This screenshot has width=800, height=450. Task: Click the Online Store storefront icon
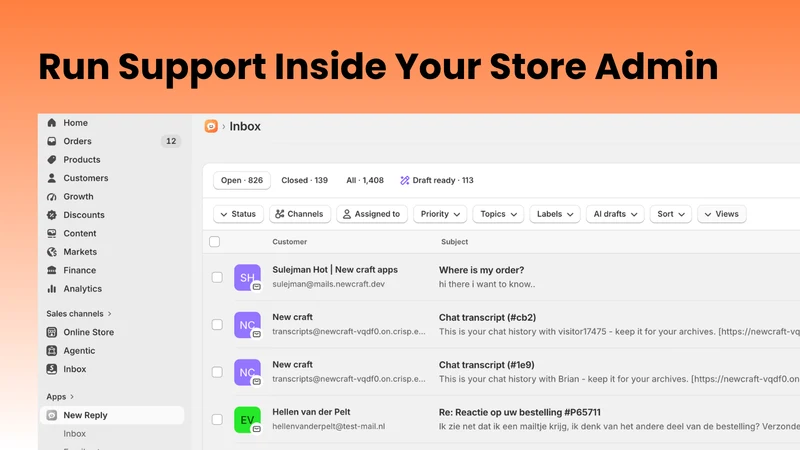(52, 332)
